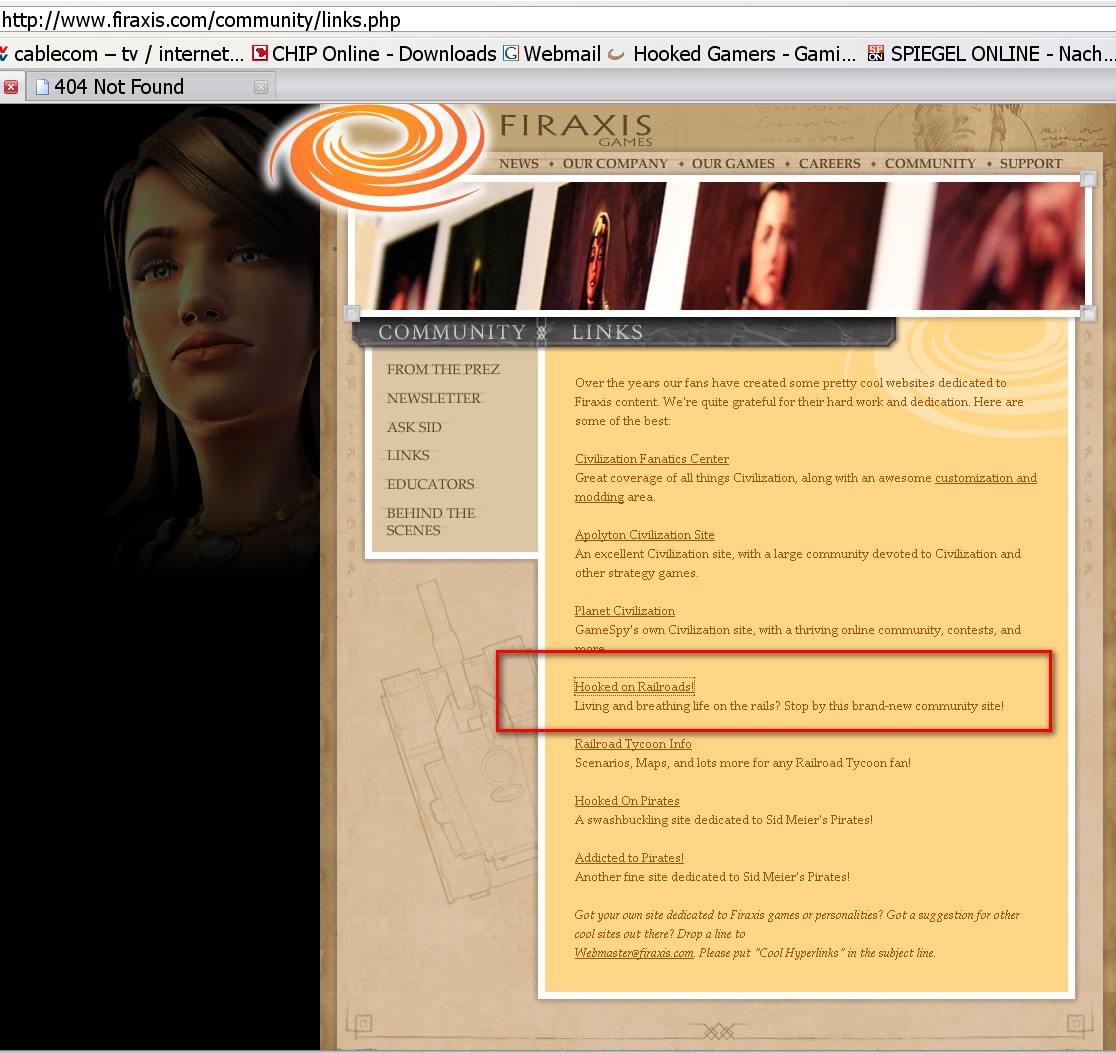Click the page icon on 404 Not Found tab
Viewport: 1116px width, 1053px height.
pos(43,87)
